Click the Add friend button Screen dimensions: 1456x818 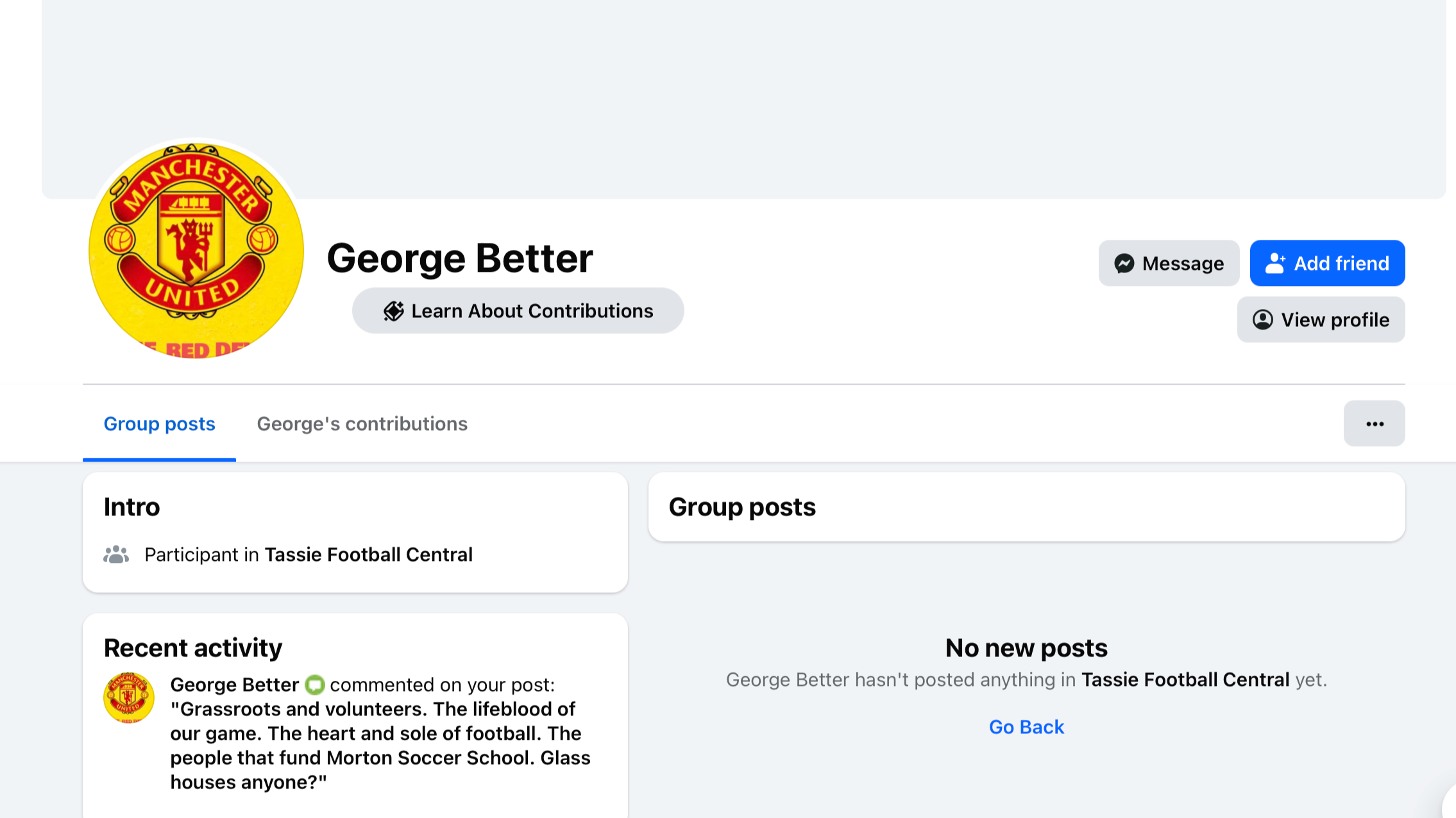[x=1327, y=263]
